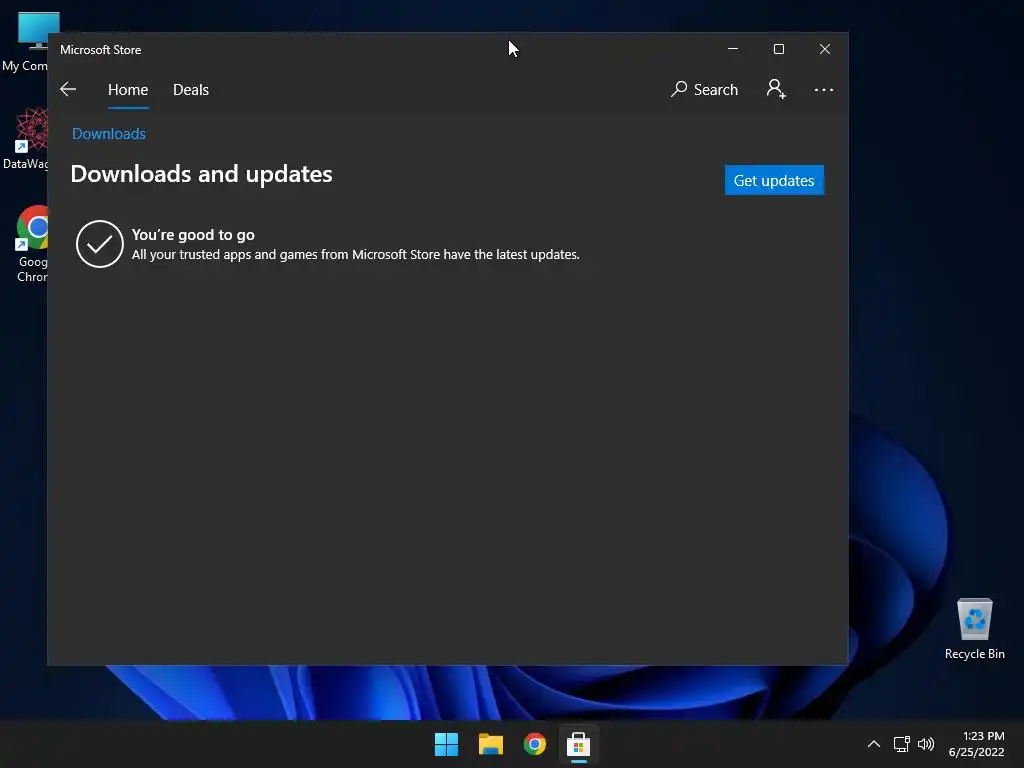The width and height of the screenshot is (1024, 768).
Task: Launch Google Chrome from the taskbar
Action: point(534,744)
